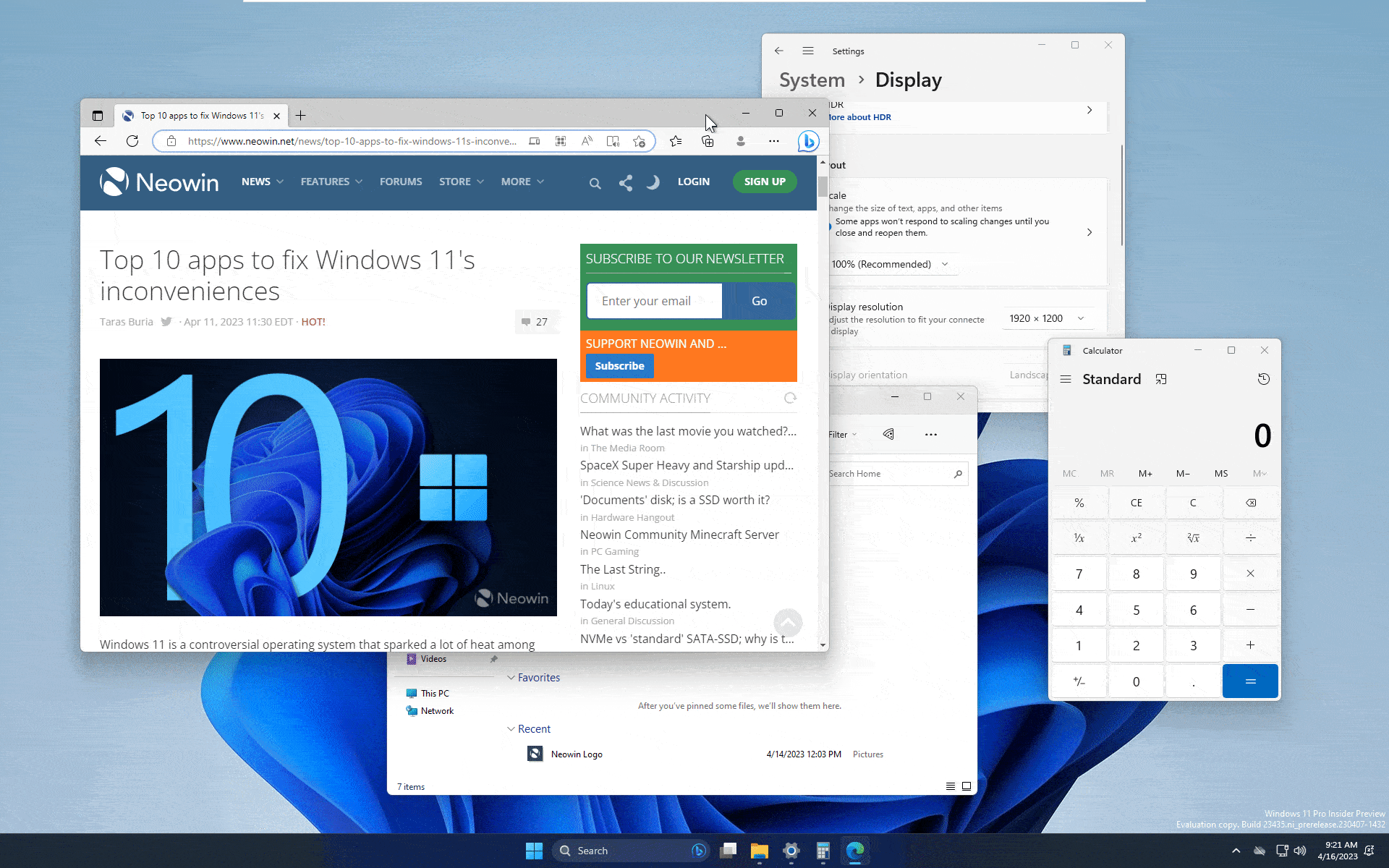Viewport: 1389px width, 868px height.
Task: Click the Bing search icon in browser toolbar
Action: tap(808, 140)
